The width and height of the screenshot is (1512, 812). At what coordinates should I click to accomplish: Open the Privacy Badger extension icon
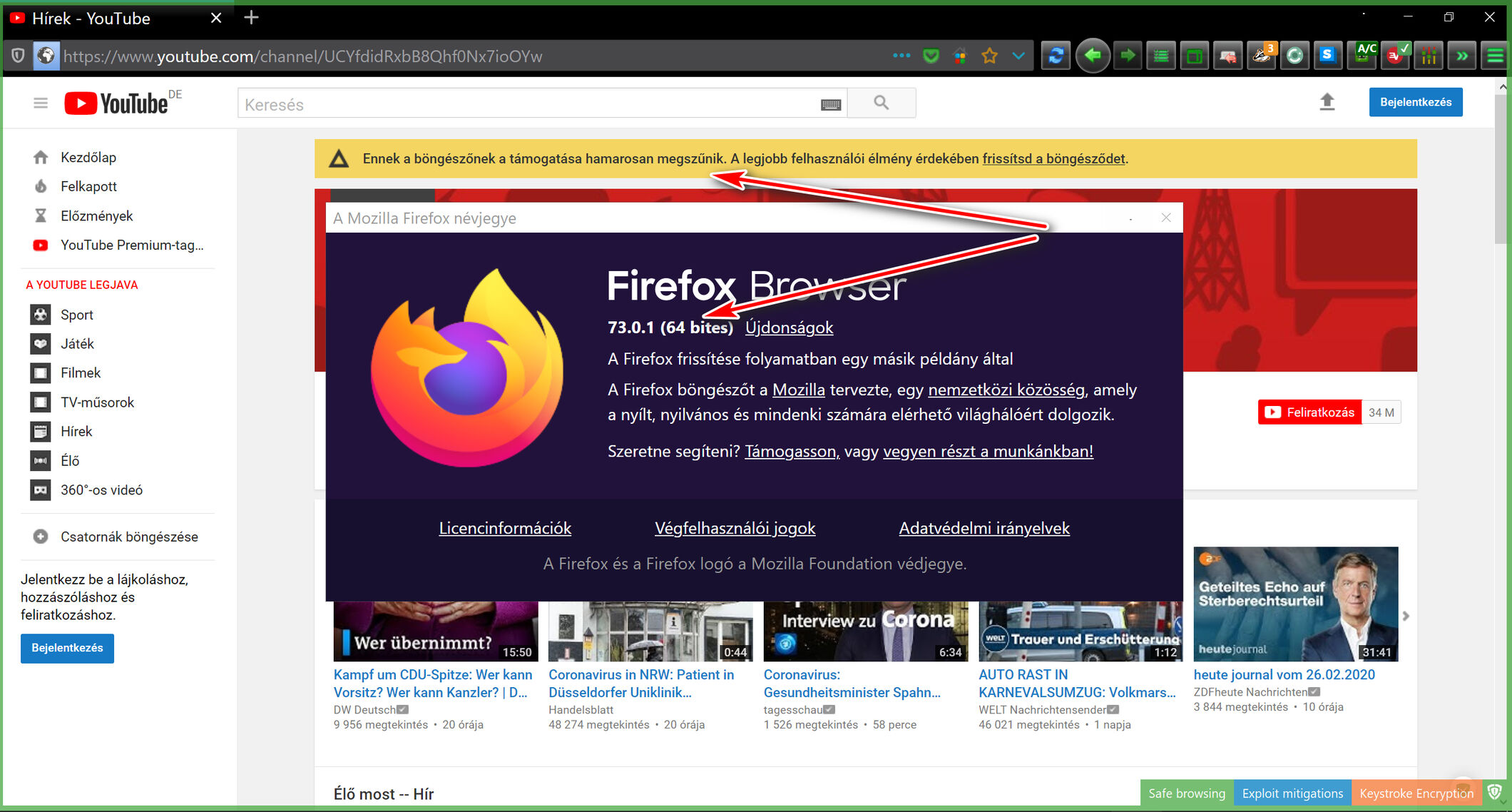(1261, 56)
